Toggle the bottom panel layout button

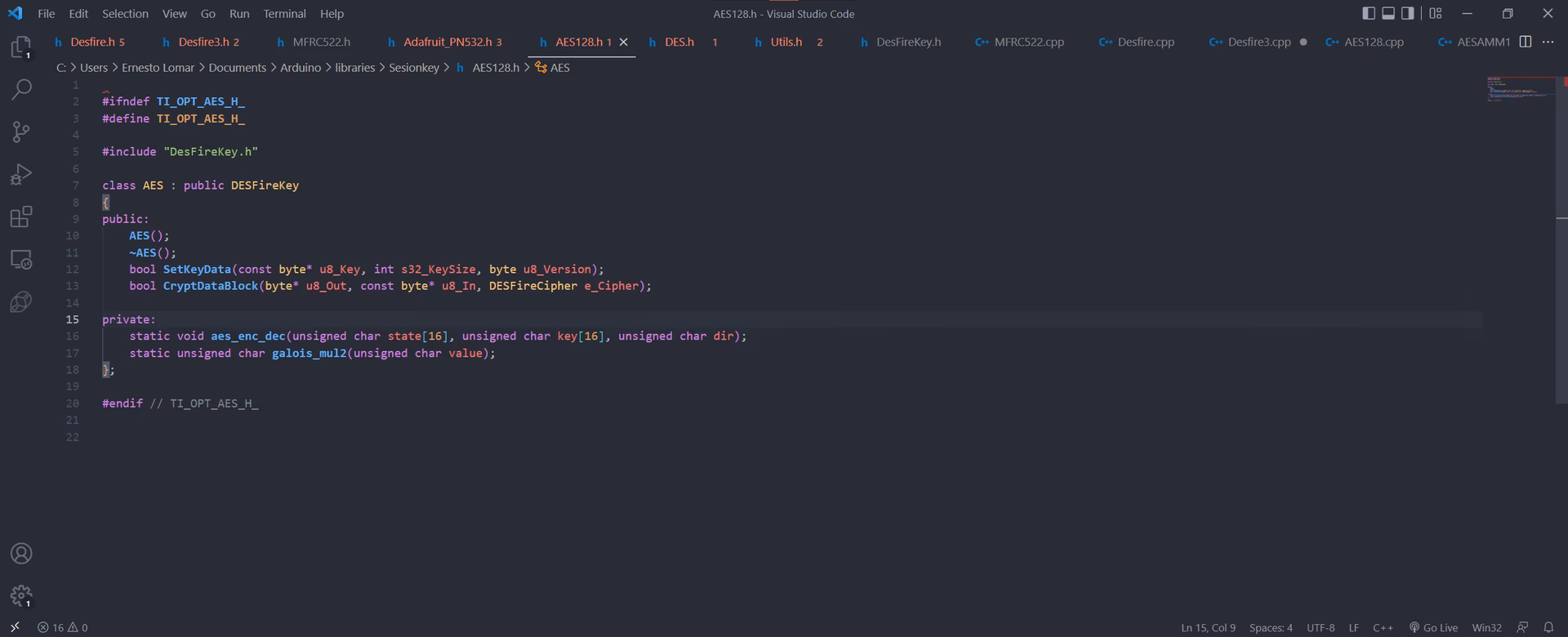coord(1388,13)
